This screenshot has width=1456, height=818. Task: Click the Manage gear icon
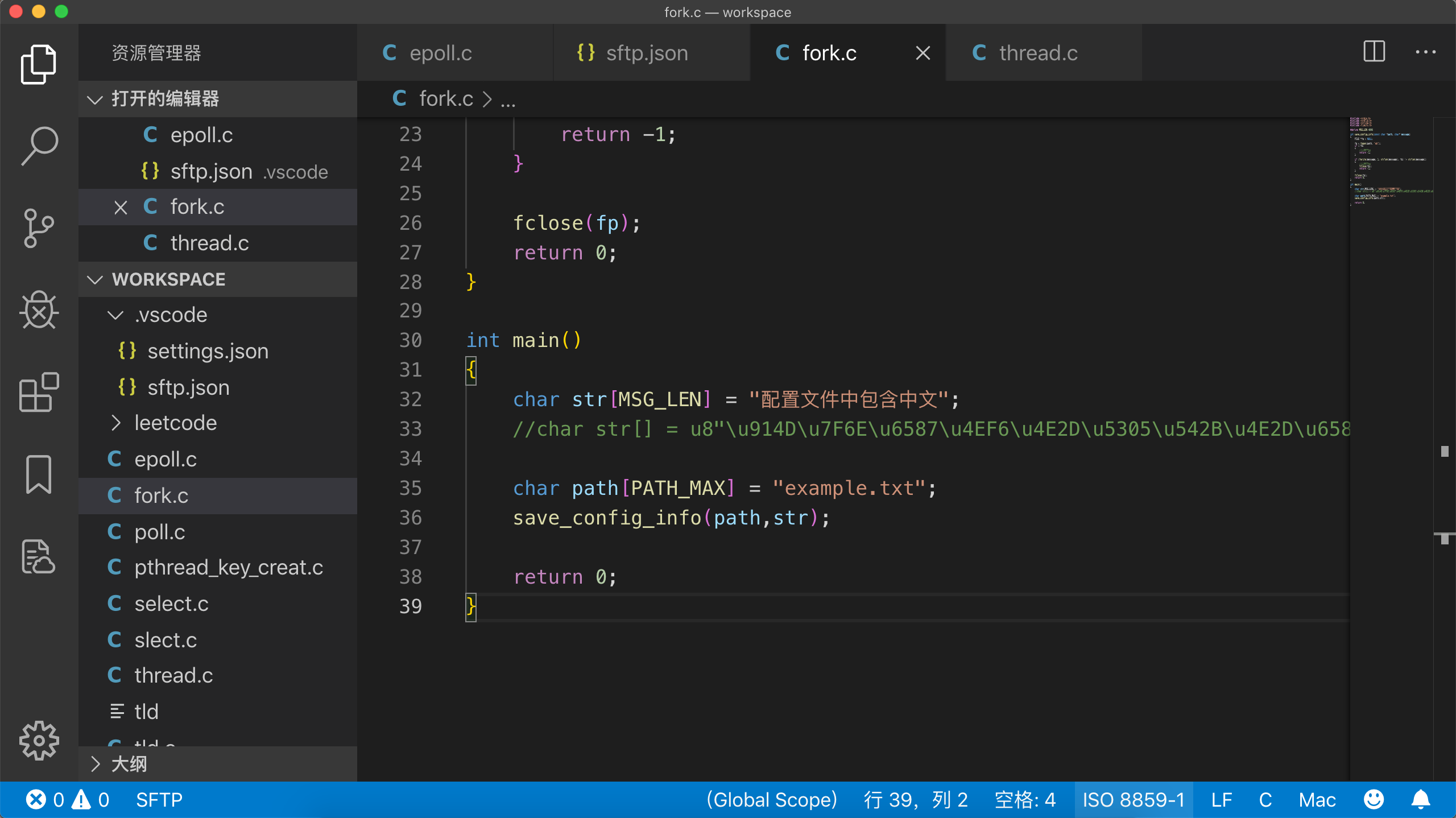pyautogui.click(x=39, y=740)
